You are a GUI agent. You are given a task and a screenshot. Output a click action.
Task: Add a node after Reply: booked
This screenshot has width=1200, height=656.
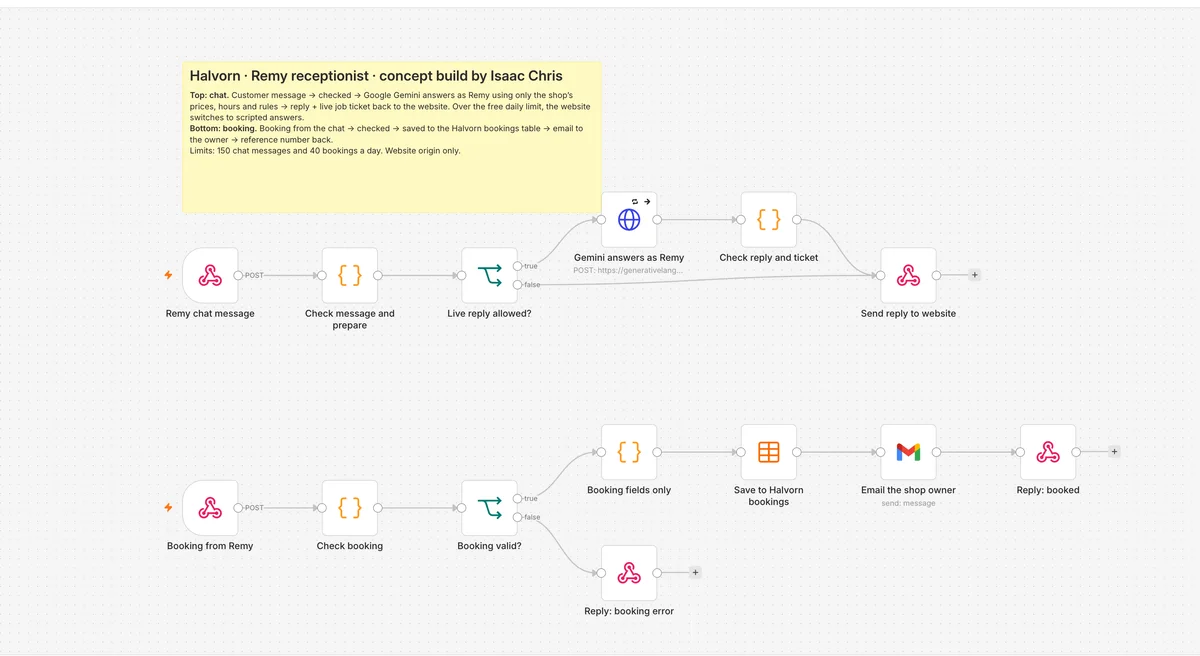(1114, 451)
